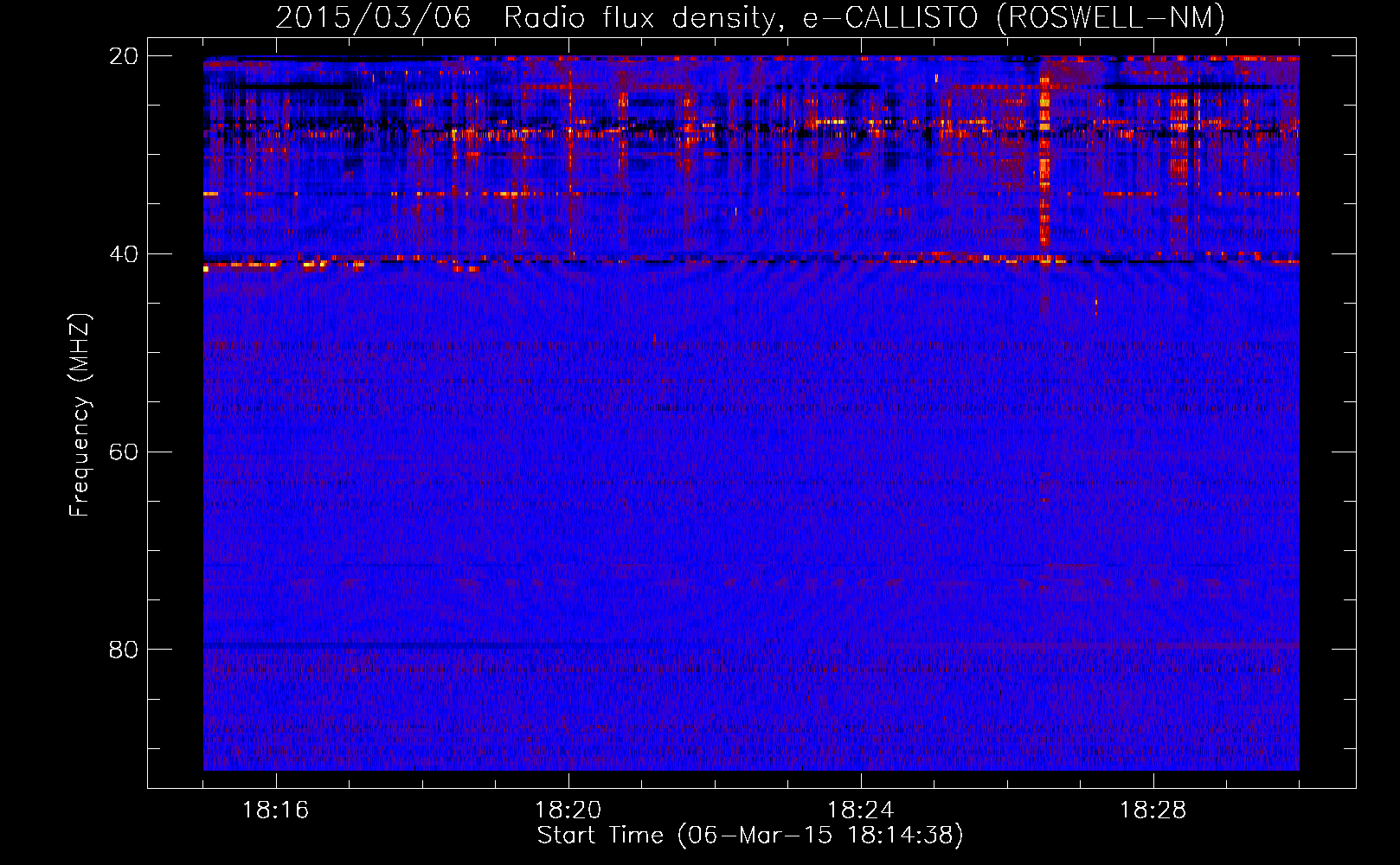
Task: Click the '18:16' time tick label
Action: tap(275, 811)
